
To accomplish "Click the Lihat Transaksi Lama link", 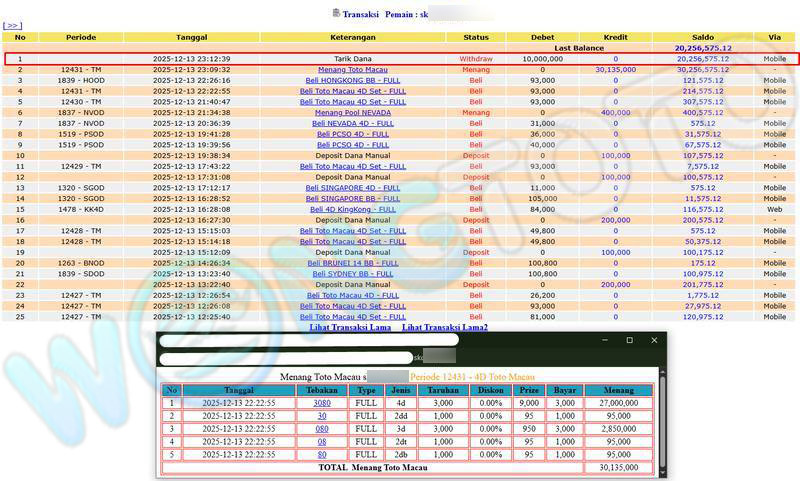I will [350, 327].
